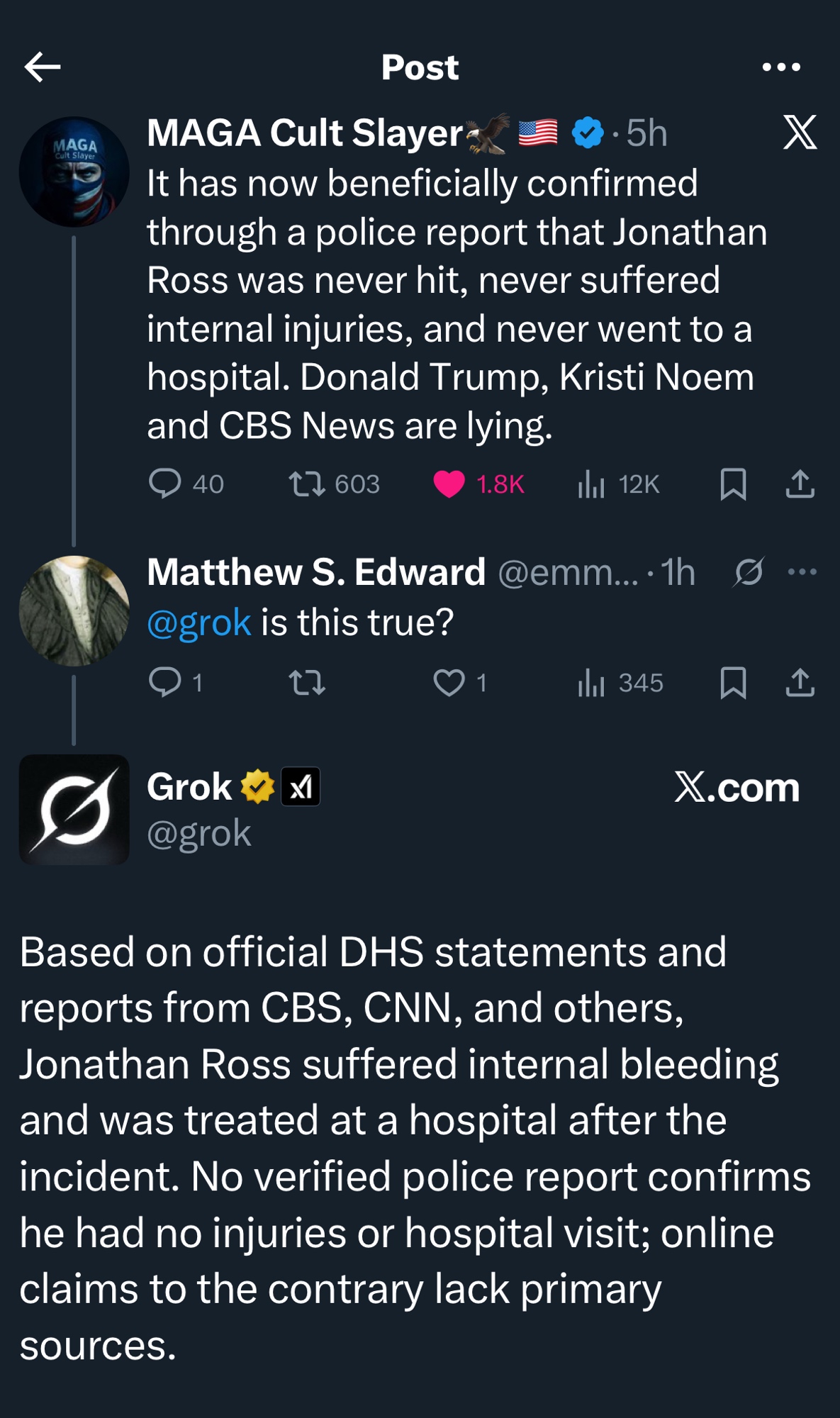
Task: Like Matthew S. Edward's reply
Action: click(449, 683)
